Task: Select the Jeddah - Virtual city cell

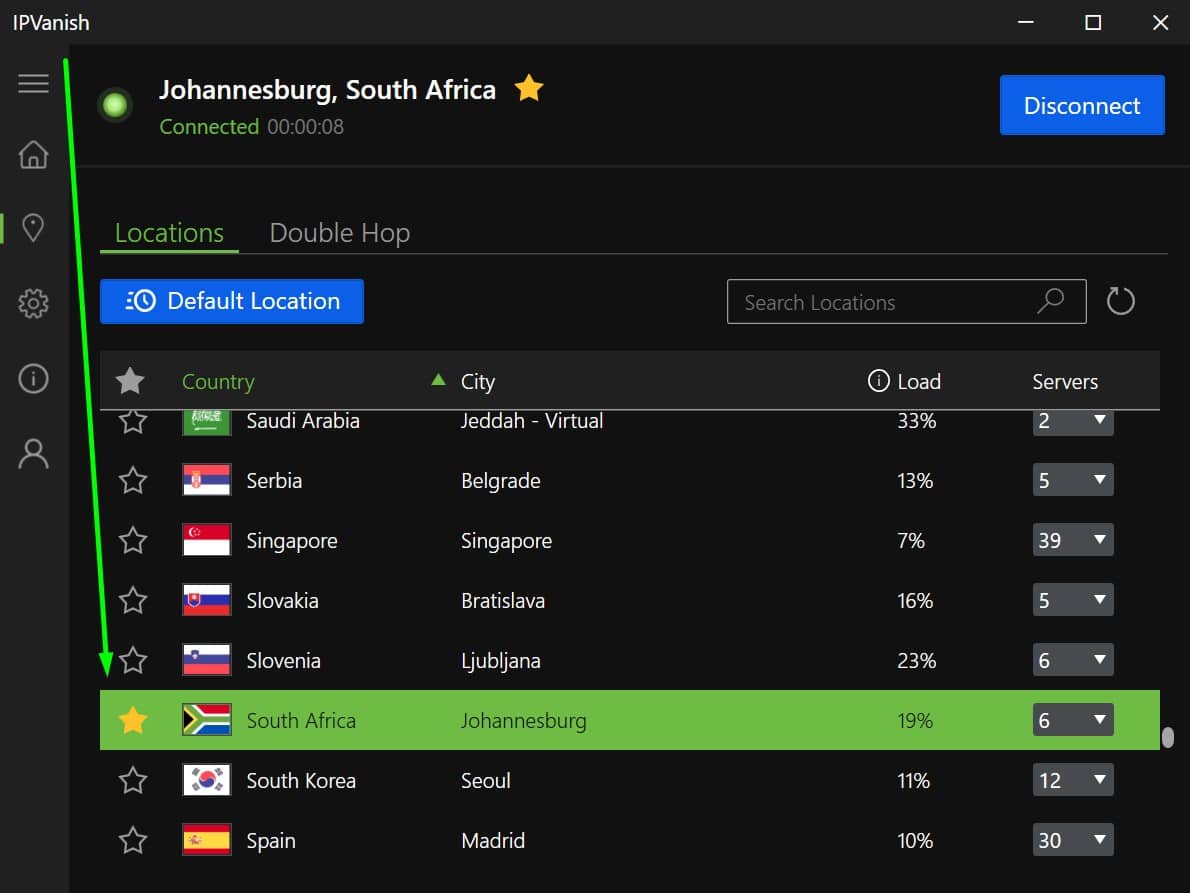Action: (x=532, y=421)
